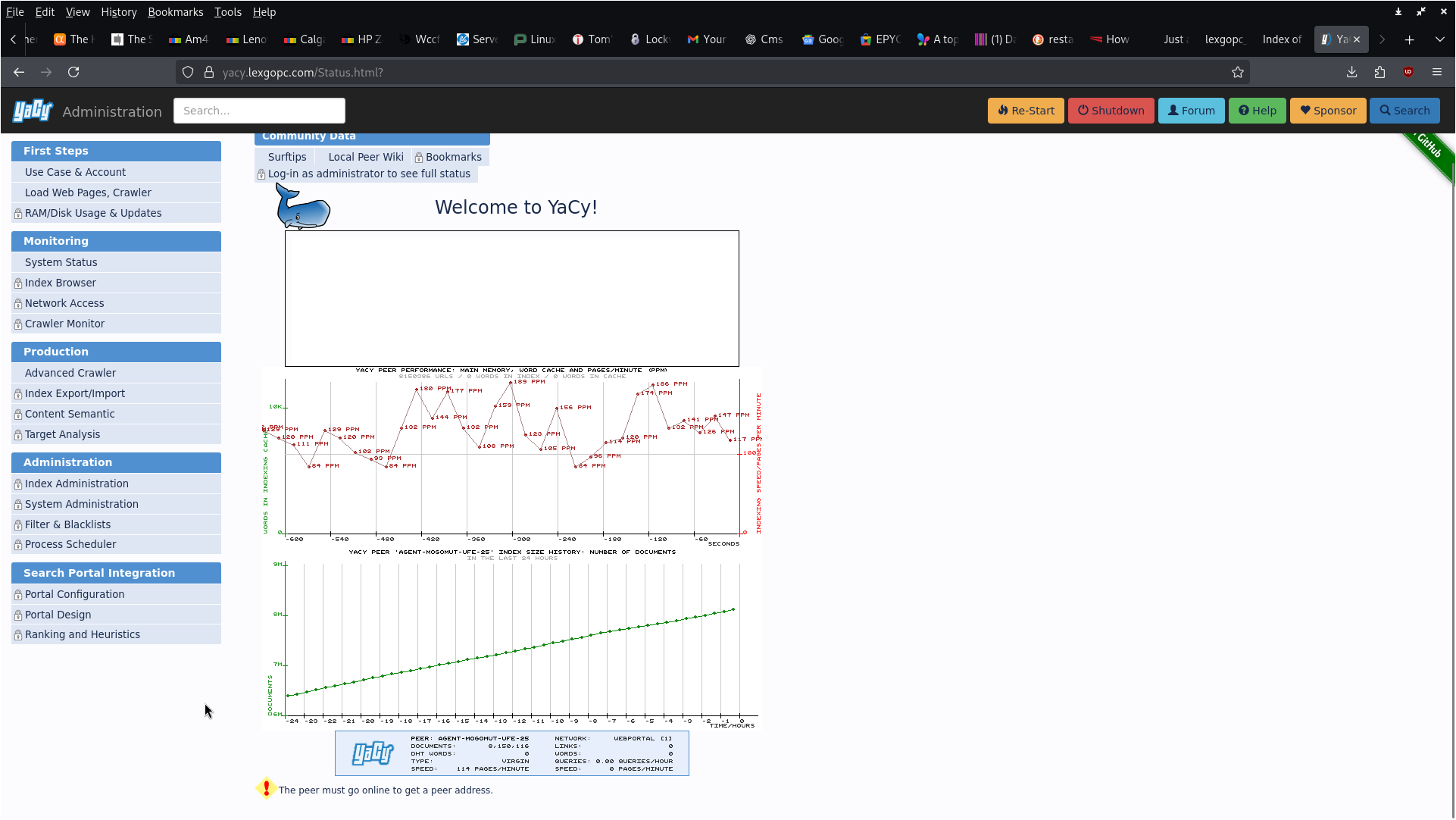Screen dimensions: 1456x820
Task: Click the YaCy logo in header
Action: pyautogui.click(x=33, y=111)
